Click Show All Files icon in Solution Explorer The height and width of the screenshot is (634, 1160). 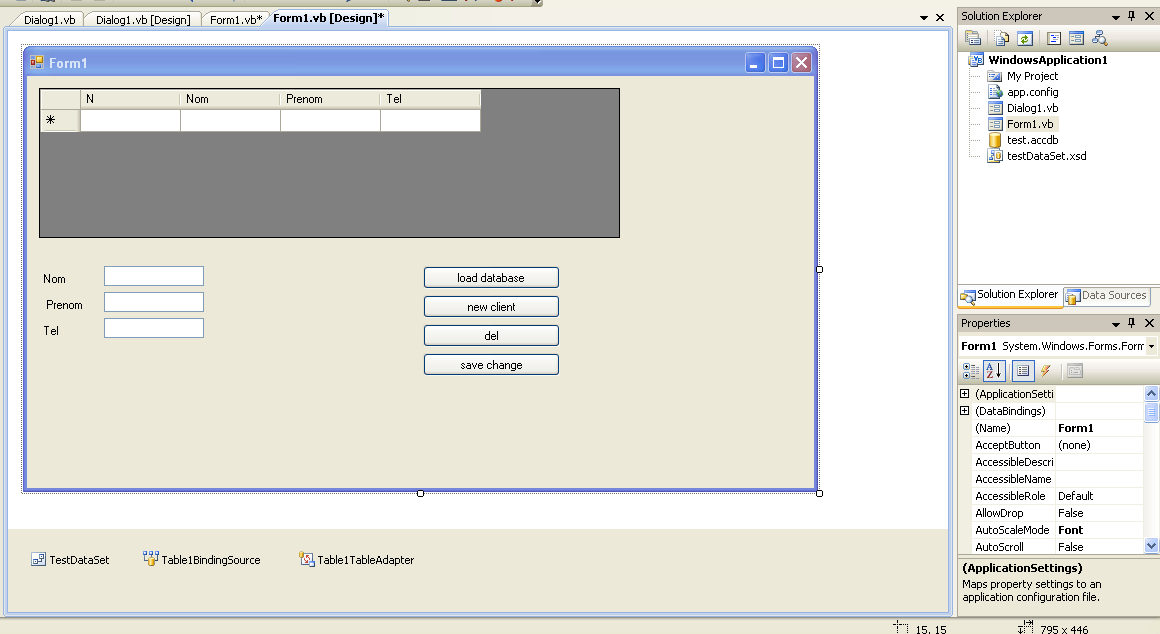coord(1002,38)
